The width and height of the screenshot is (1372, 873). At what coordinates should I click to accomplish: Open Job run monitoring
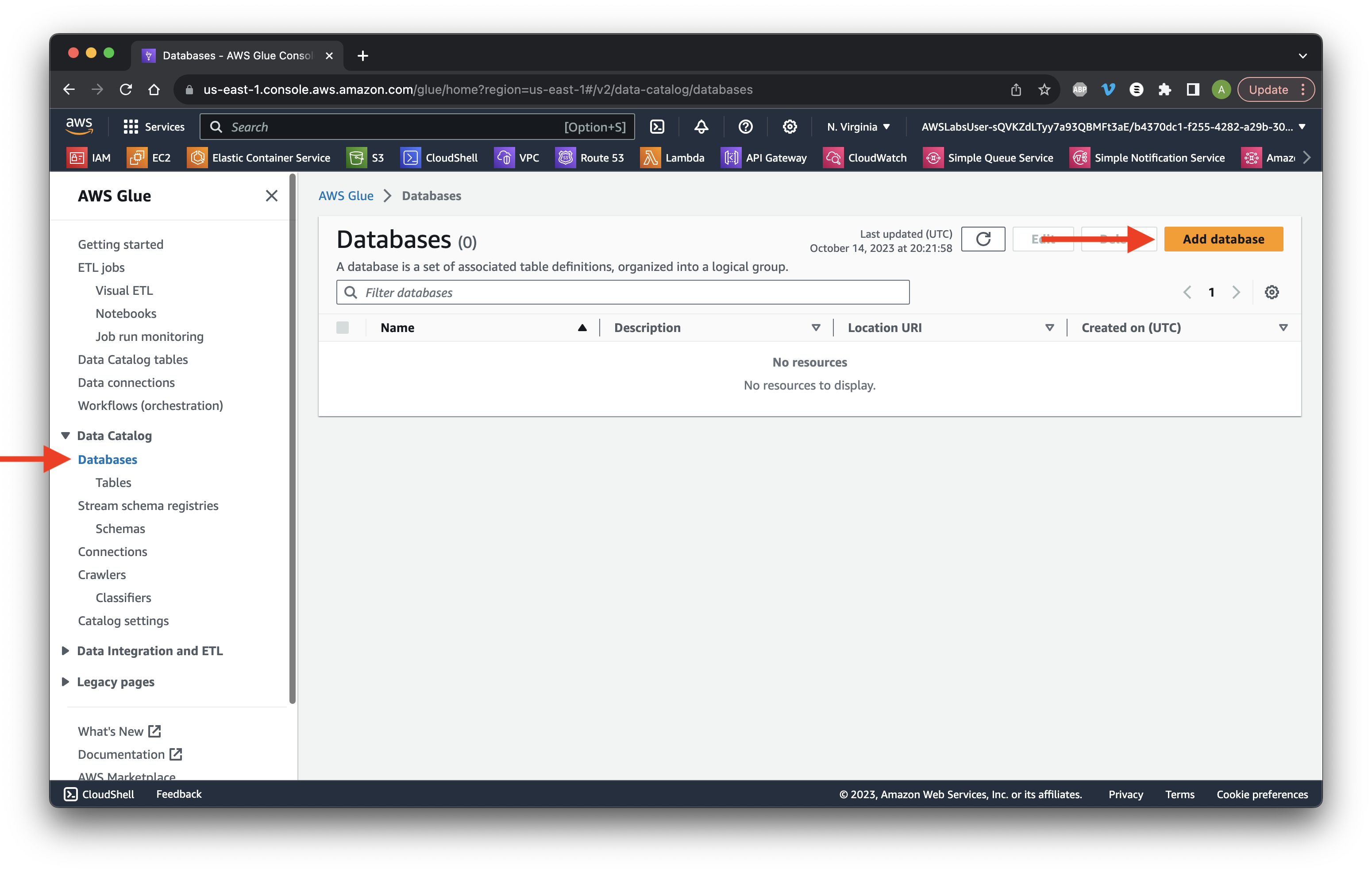click(149, 337)
